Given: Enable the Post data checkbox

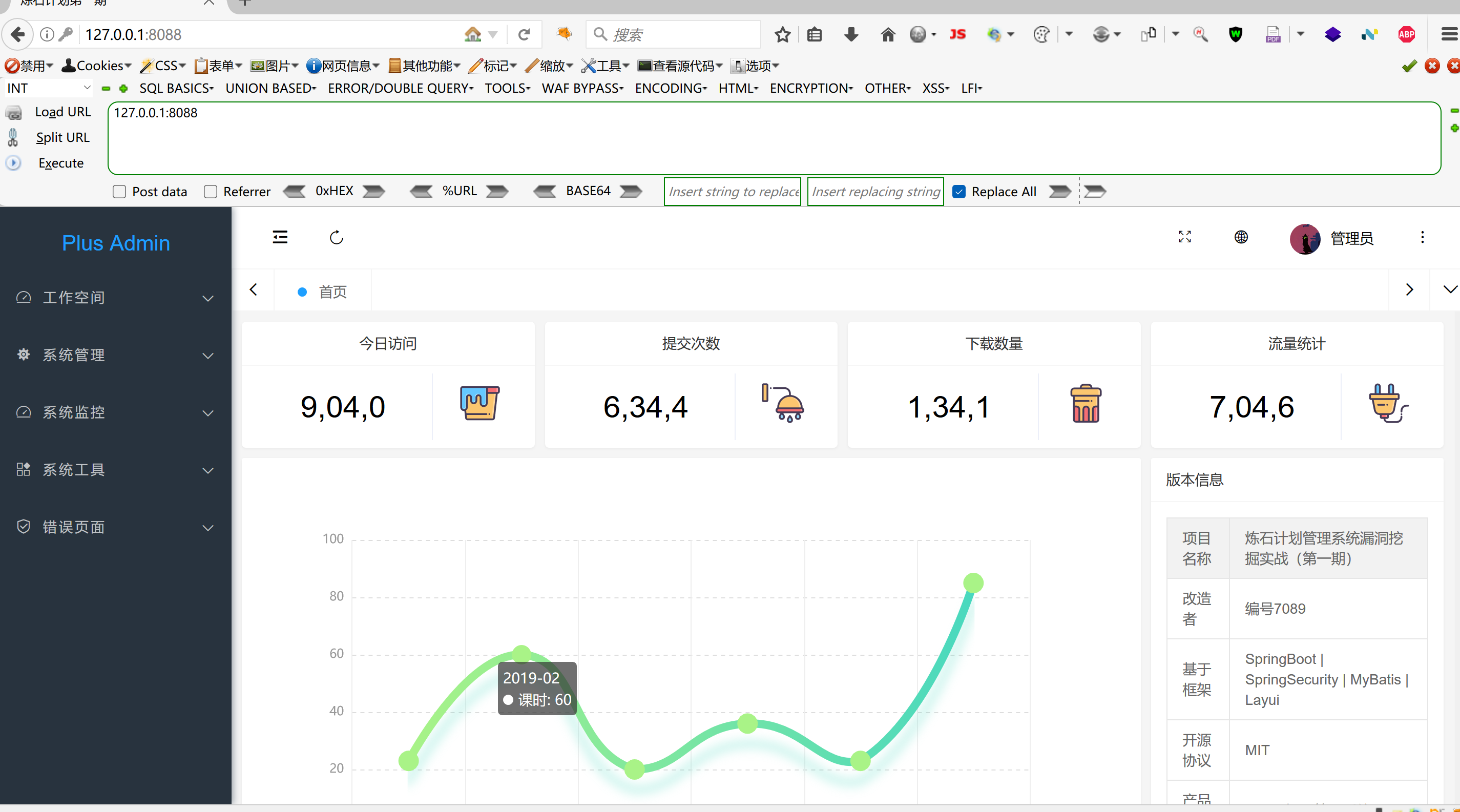Looking at the screenshot, I should click(119, 192).
